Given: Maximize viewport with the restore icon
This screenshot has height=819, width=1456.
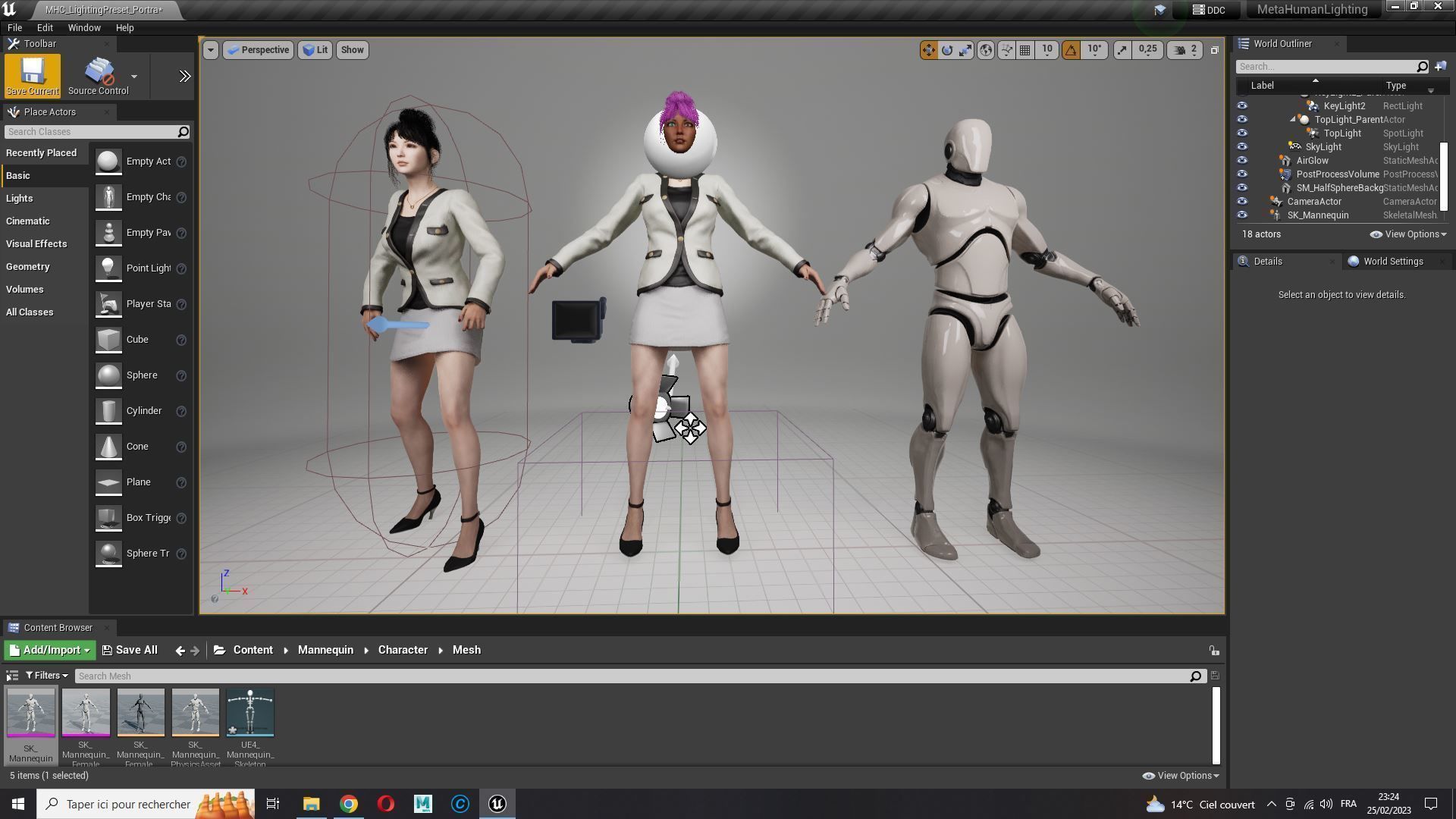Looking at the screenshot, I should (1214, 50).
